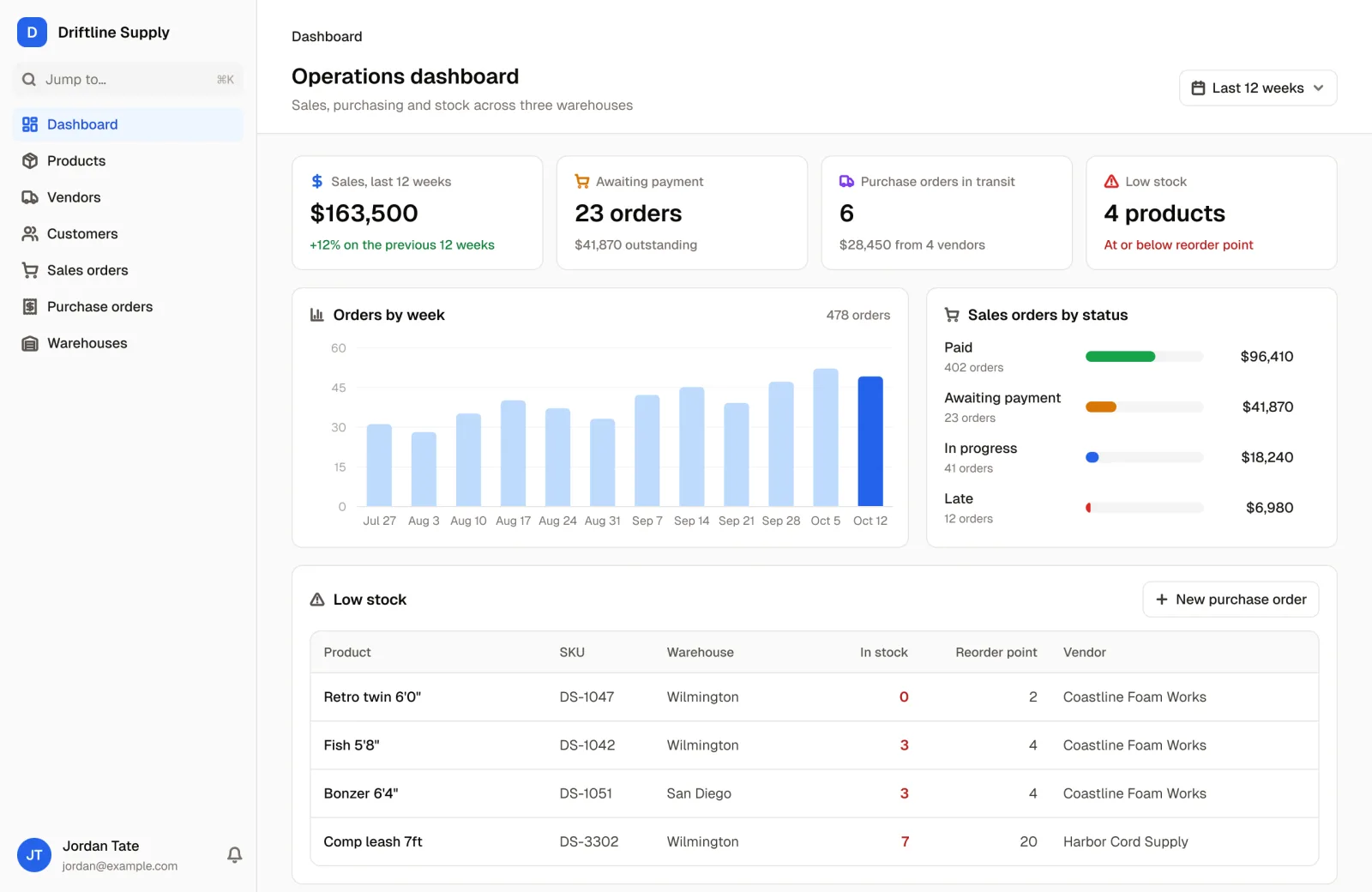Click the Oct 5 chart bar

[x=826, y=437]
